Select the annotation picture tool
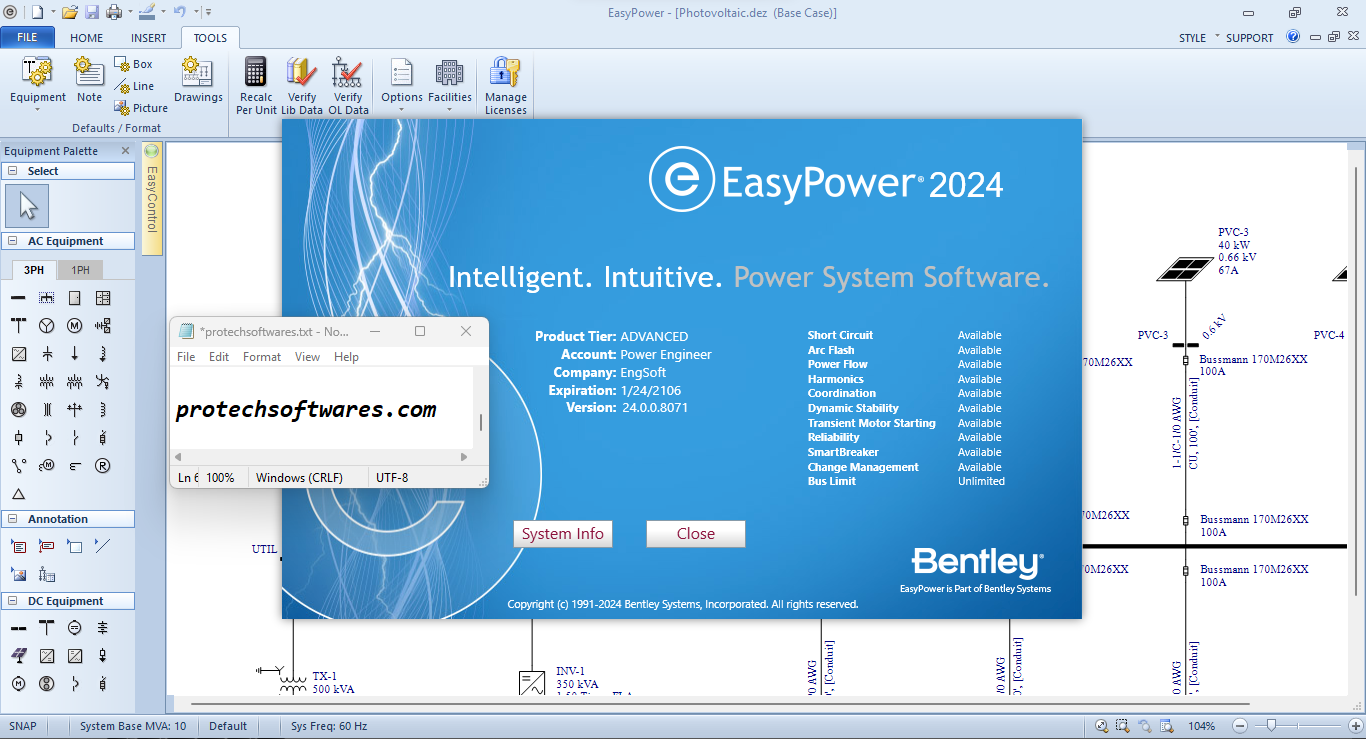The width and height of the screenshot is (1366, 739). (x=18, y=574)
